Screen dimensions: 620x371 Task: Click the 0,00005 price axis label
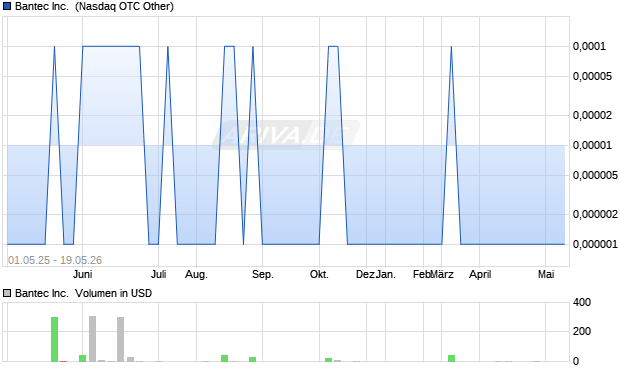(592, 76)
